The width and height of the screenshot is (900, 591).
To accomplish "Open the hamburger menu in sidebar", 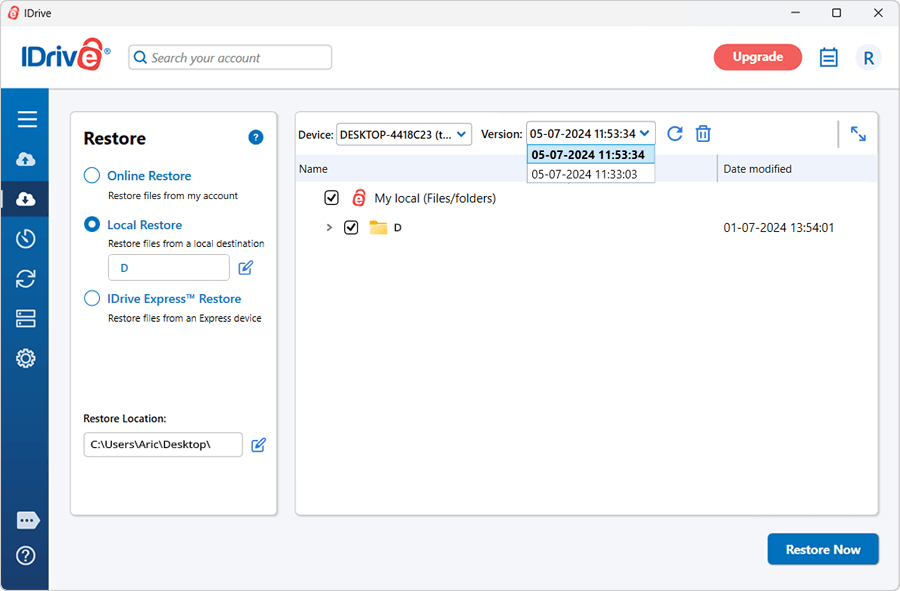I will (26, 119).
